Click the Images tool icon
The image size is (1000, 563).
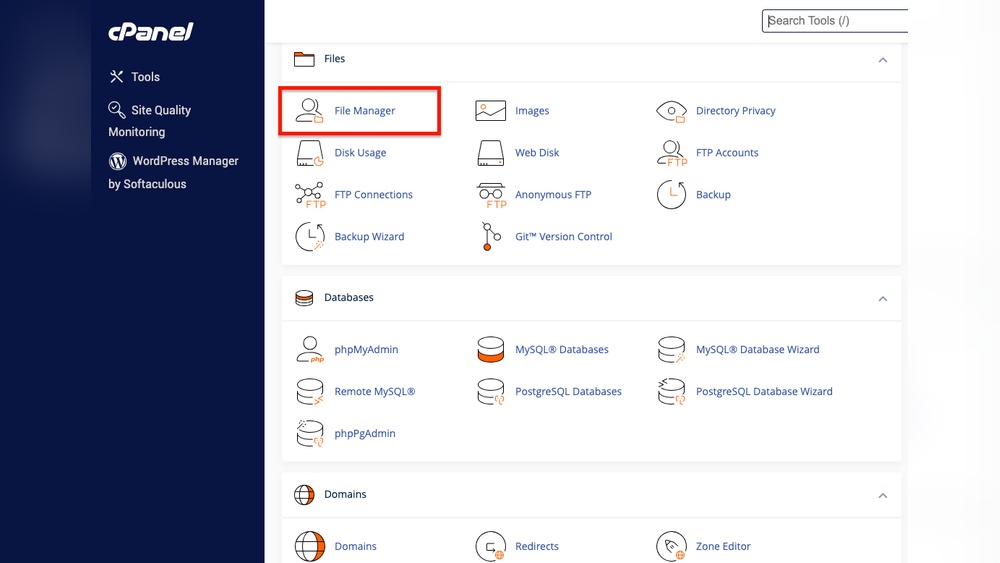490,110
